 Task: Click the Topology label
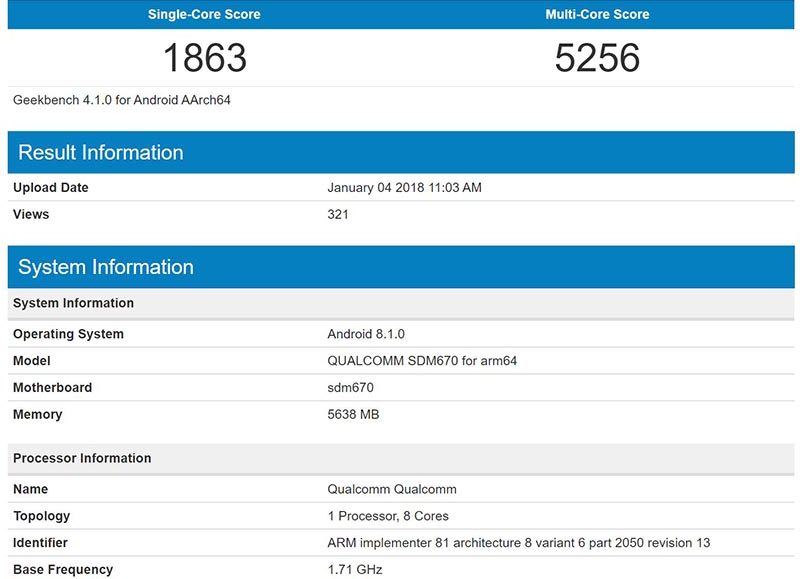tap(41, 516)
